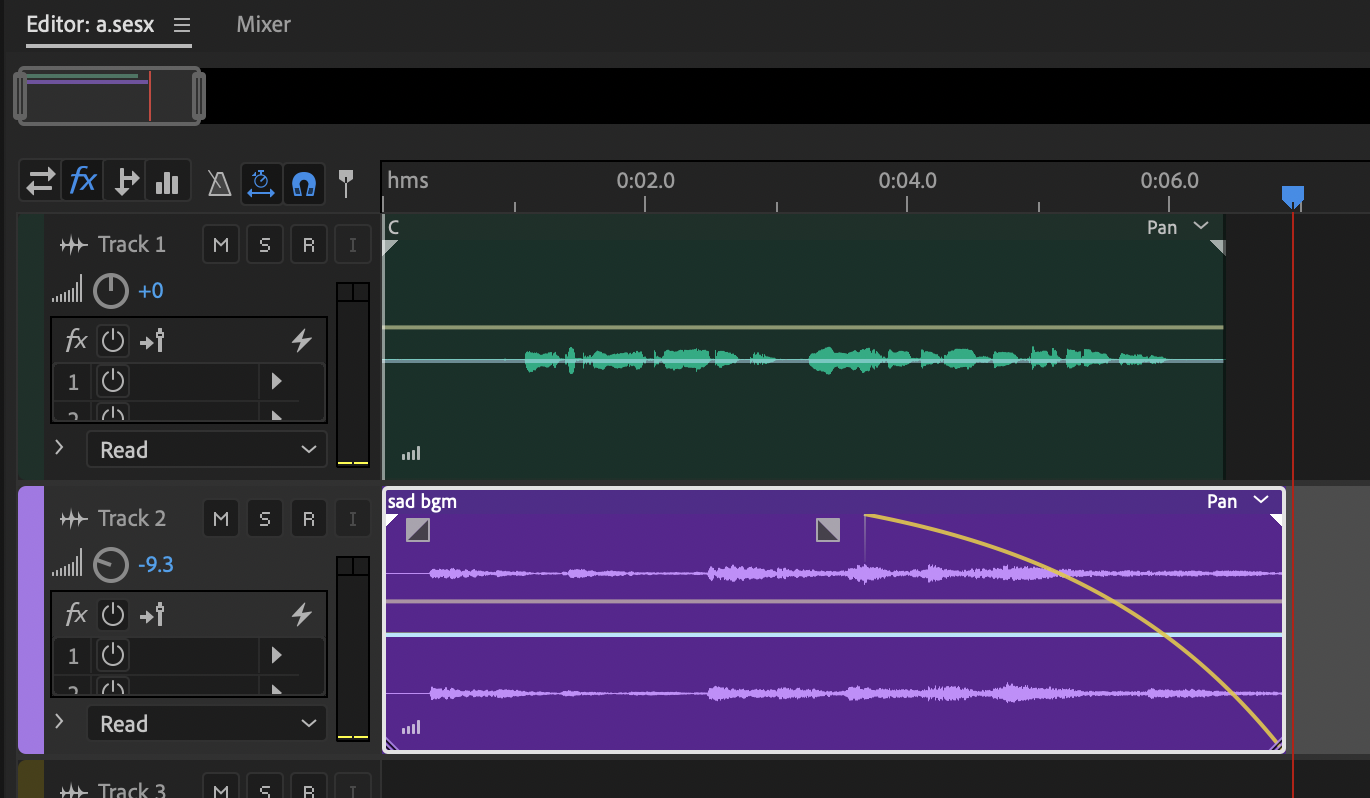The height and width of the screenshot is (798, 1370).
Task: Solo Track 2
Action: coord(265,519)
